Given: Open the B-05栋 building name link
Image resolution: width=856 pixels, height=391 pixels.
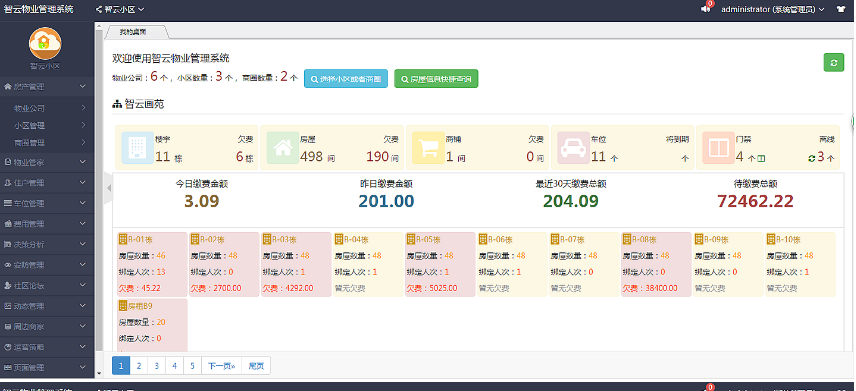Looking at the screenshot, I should [x=429, y=239].
